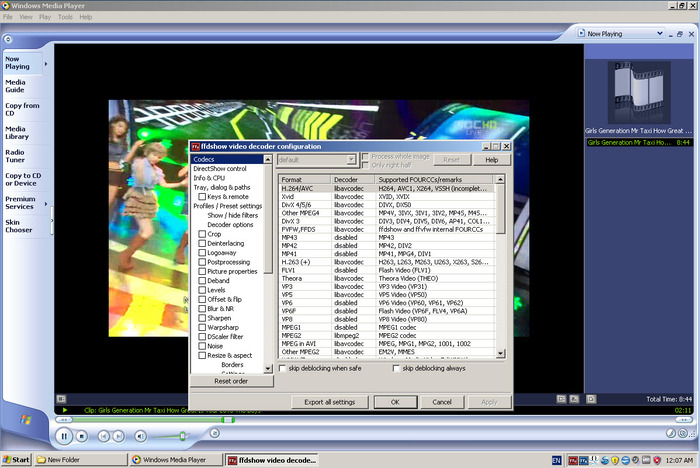The height and width of the screenshot is (468, 700).
Task: Click the Stop playback button
Action: click(x=82, y=436)
